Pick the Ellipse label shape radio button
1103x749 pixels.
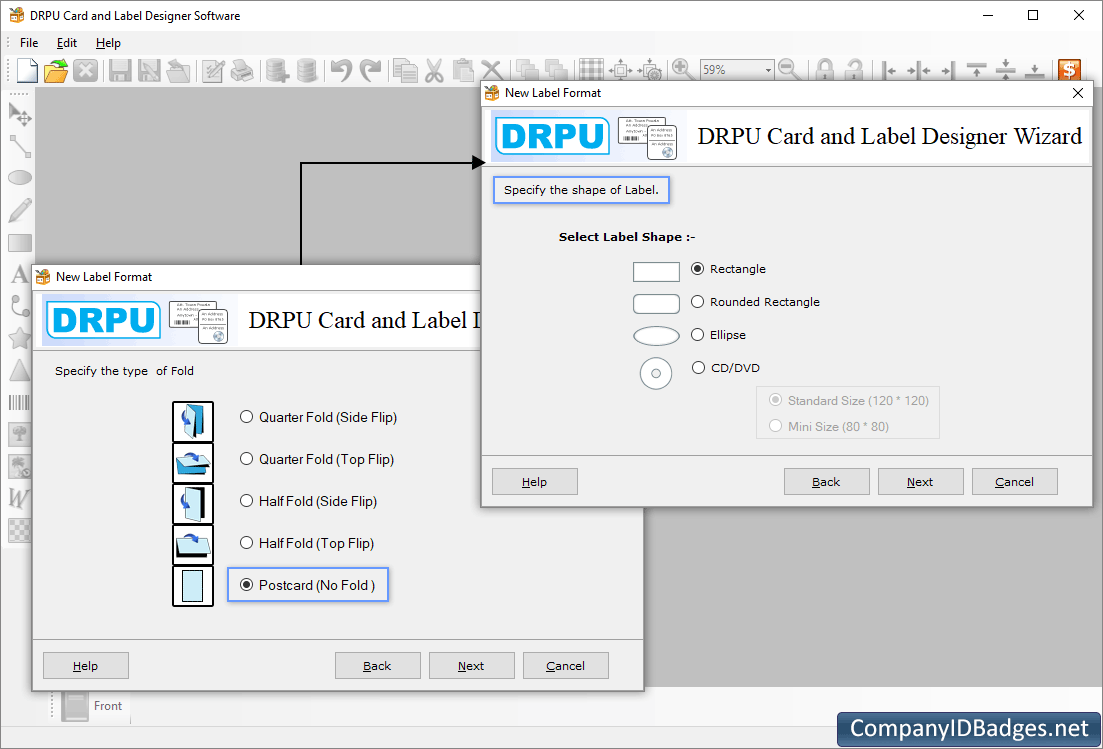tap(697, 335)
